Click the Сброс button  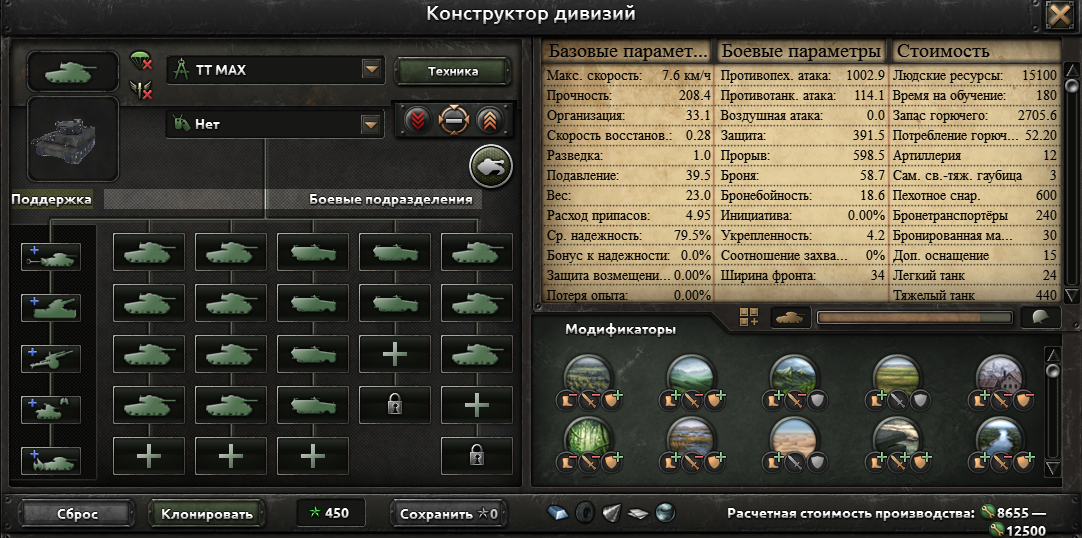click(77, 514)
